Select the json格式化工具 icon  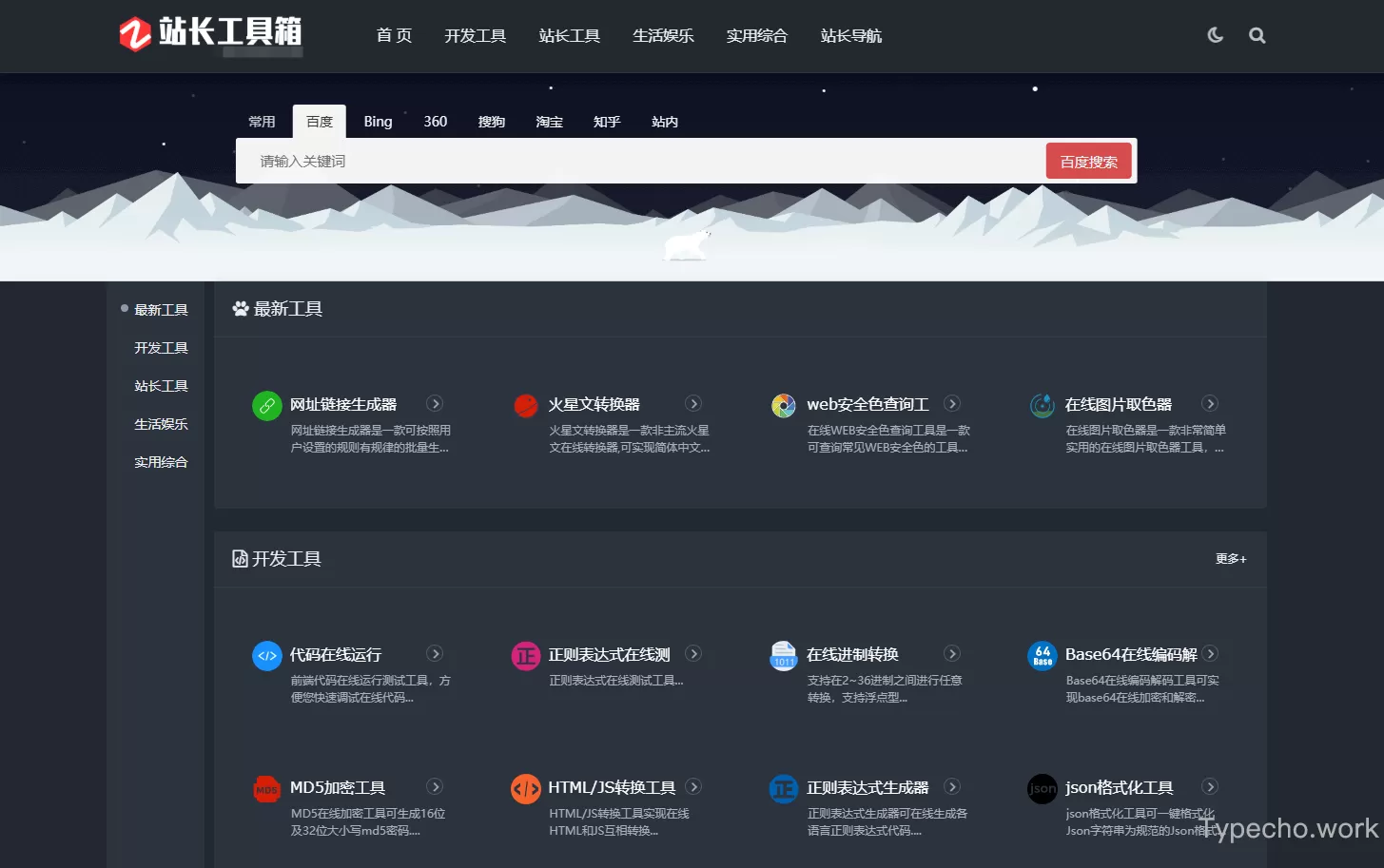click(x=1042, y=788)
